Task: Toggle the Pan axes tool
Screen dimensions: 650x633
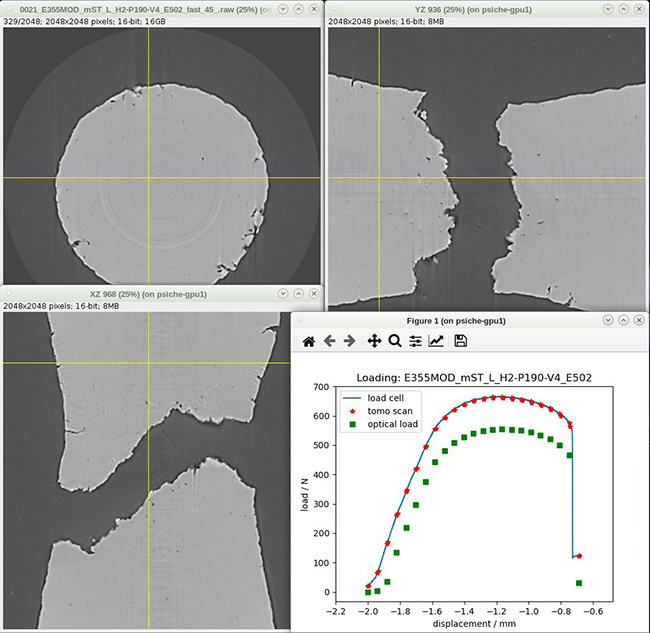Action: click(374, 341)
